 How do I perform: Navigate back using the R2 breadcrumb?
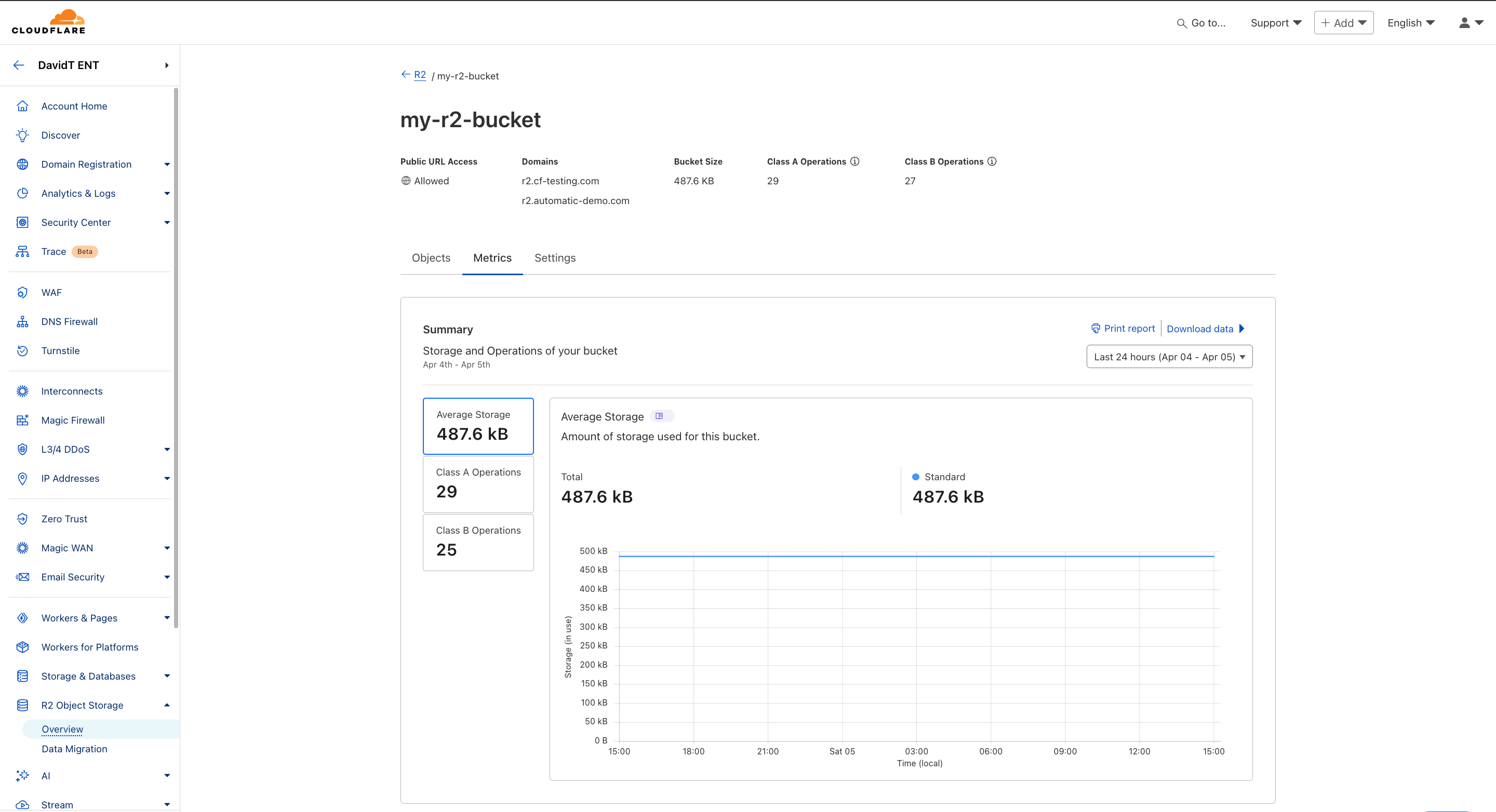click(x=419, y=75)
